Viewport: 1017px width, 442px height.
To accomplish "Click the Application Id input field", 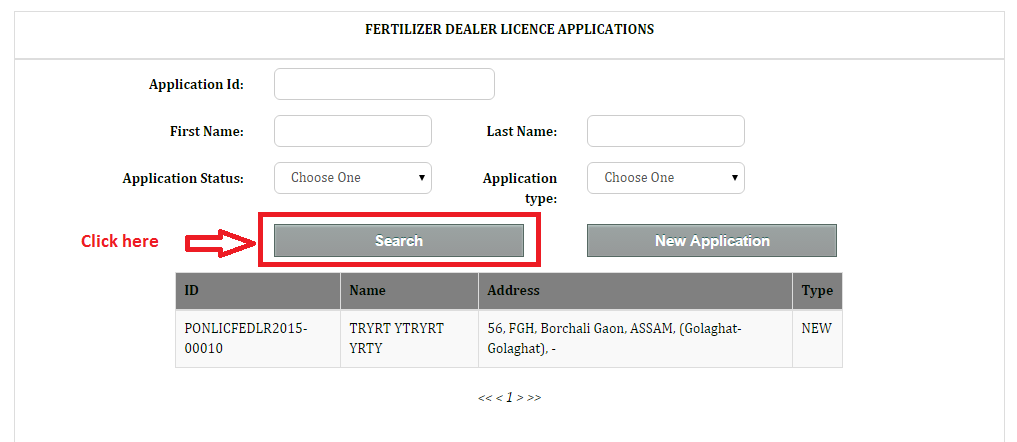I will pyautogui.click(x=384, y=84).
